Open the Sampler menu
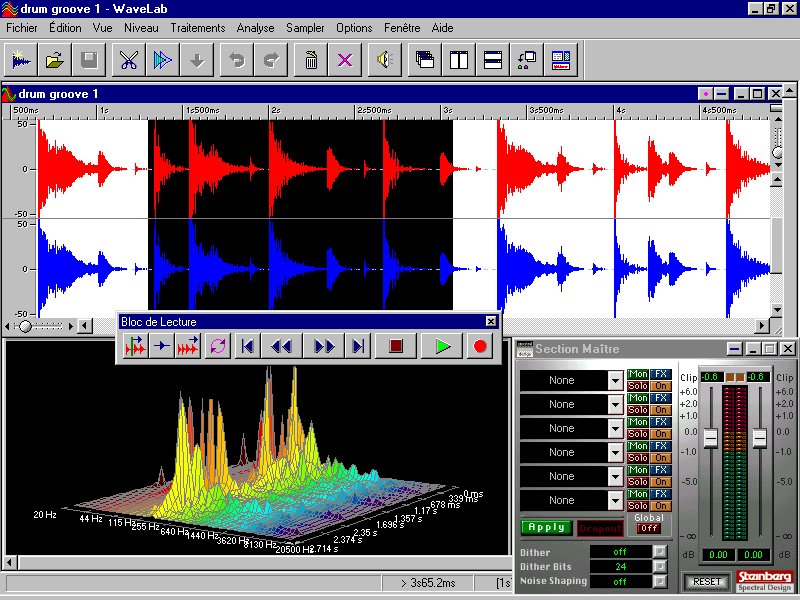Screen dimensions: 800x600 click(x=305, y=28)
